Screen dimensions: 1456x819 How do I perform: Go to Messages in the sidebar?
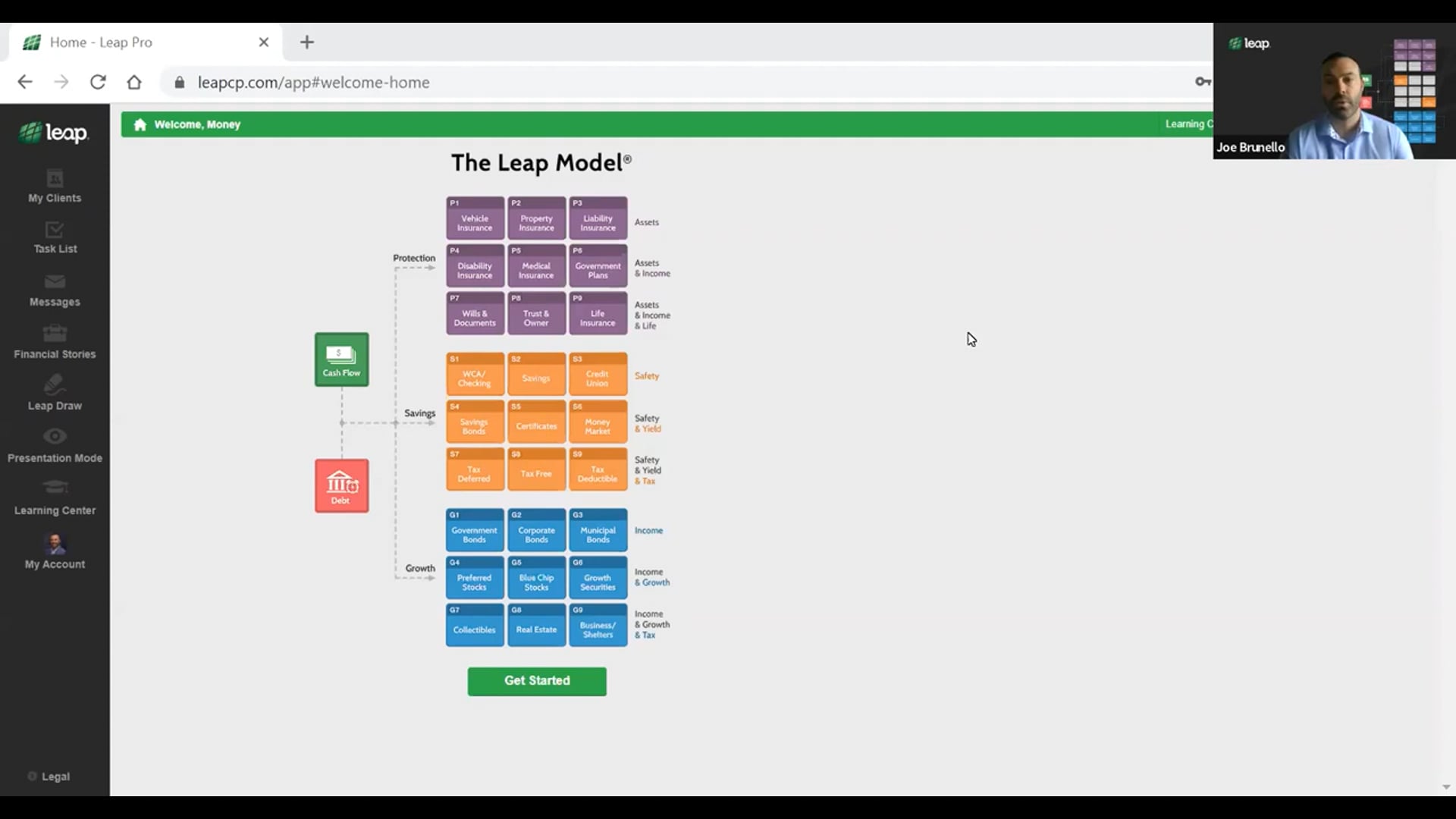pyautogui.click(x=55, y=290)
